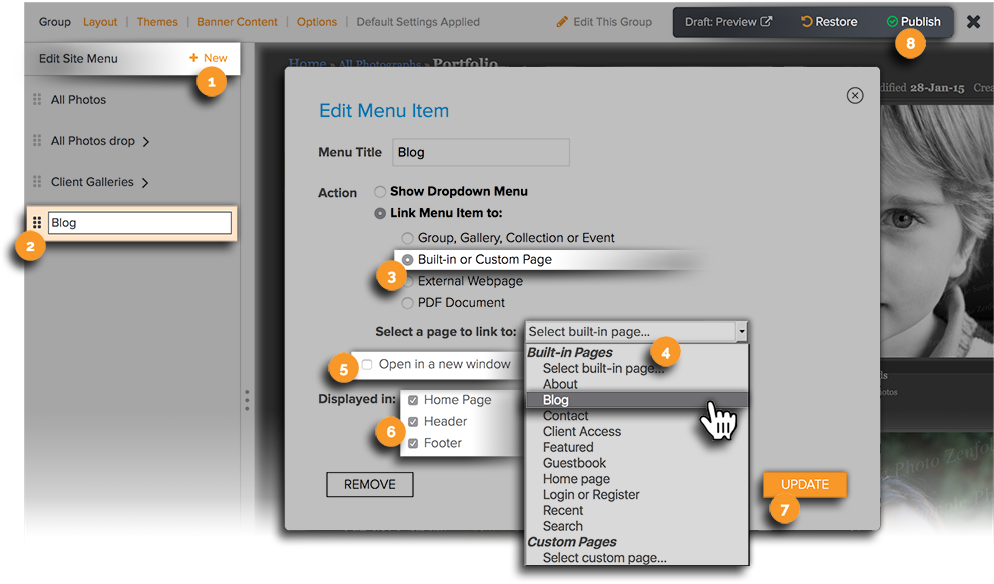
Task: Open the Banner Content tab
Action: click(237, 22)
